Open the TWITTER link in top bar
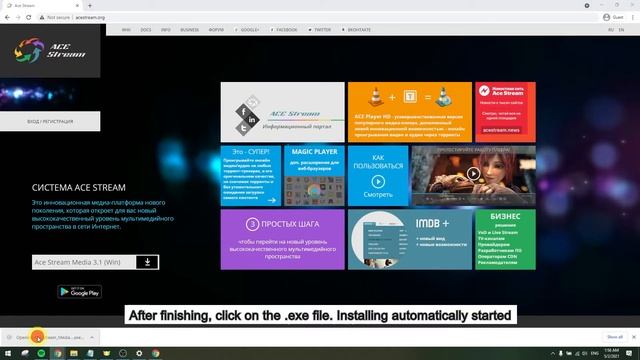The image size is (640, 360). point(320,30)
